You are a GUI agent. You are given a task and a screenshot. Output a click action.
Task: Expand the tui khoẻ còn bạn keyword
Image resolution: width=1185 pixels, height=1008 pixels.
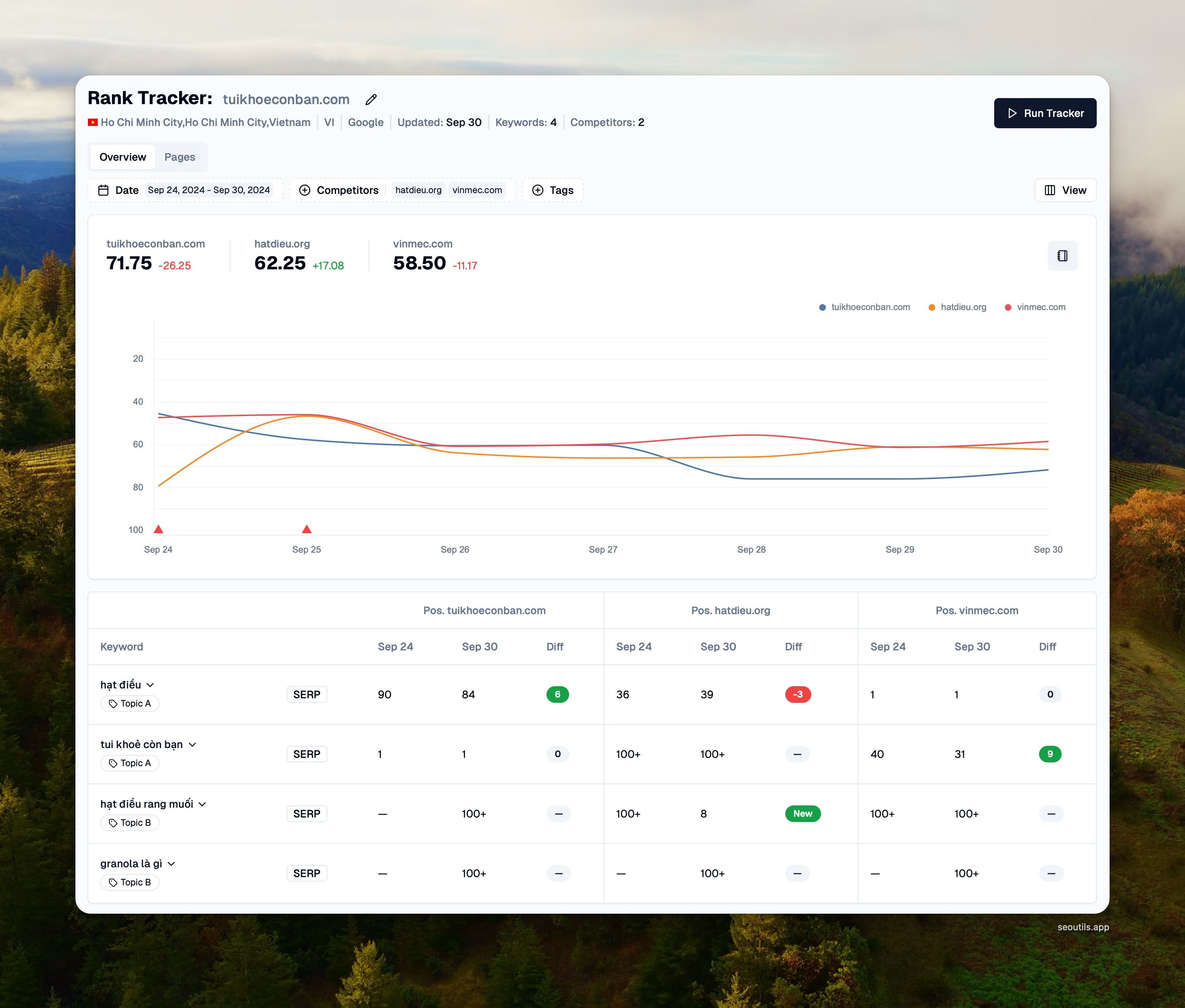(193, 745)
